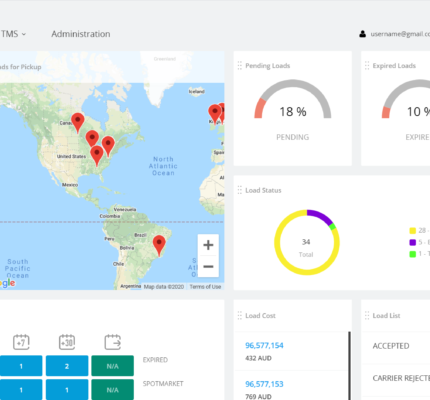Click the 432 AUD cost value
The image size is (430, 400).
tap(258, 358)
